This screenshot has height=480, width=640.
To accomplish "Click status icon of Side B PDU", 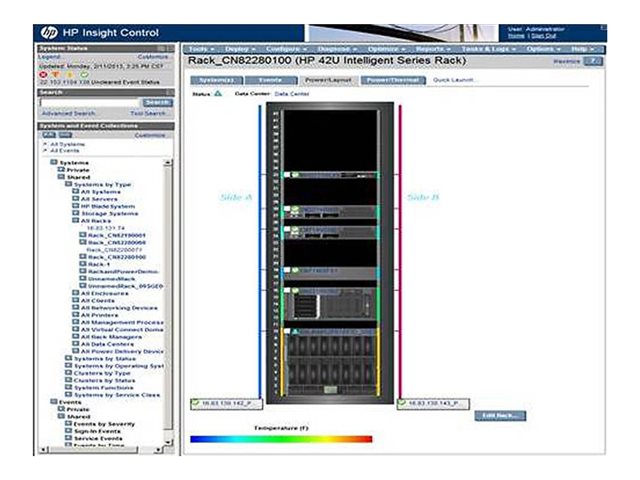I will [402, 403].
